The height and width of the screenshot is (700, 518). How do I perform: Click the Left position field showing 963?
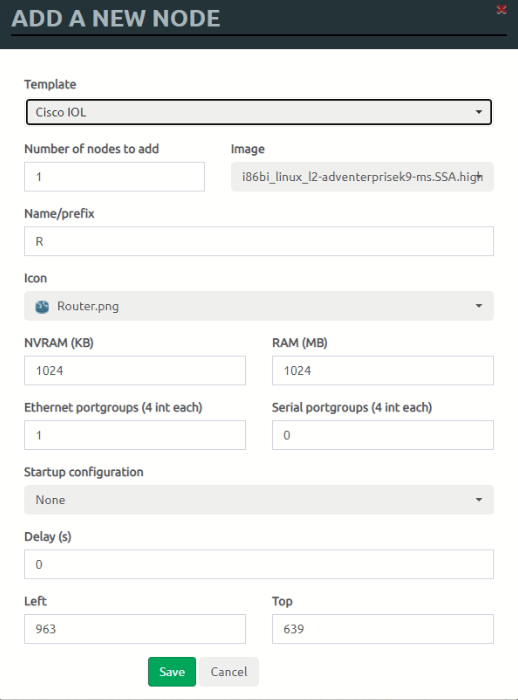click(x=135, y=629)
